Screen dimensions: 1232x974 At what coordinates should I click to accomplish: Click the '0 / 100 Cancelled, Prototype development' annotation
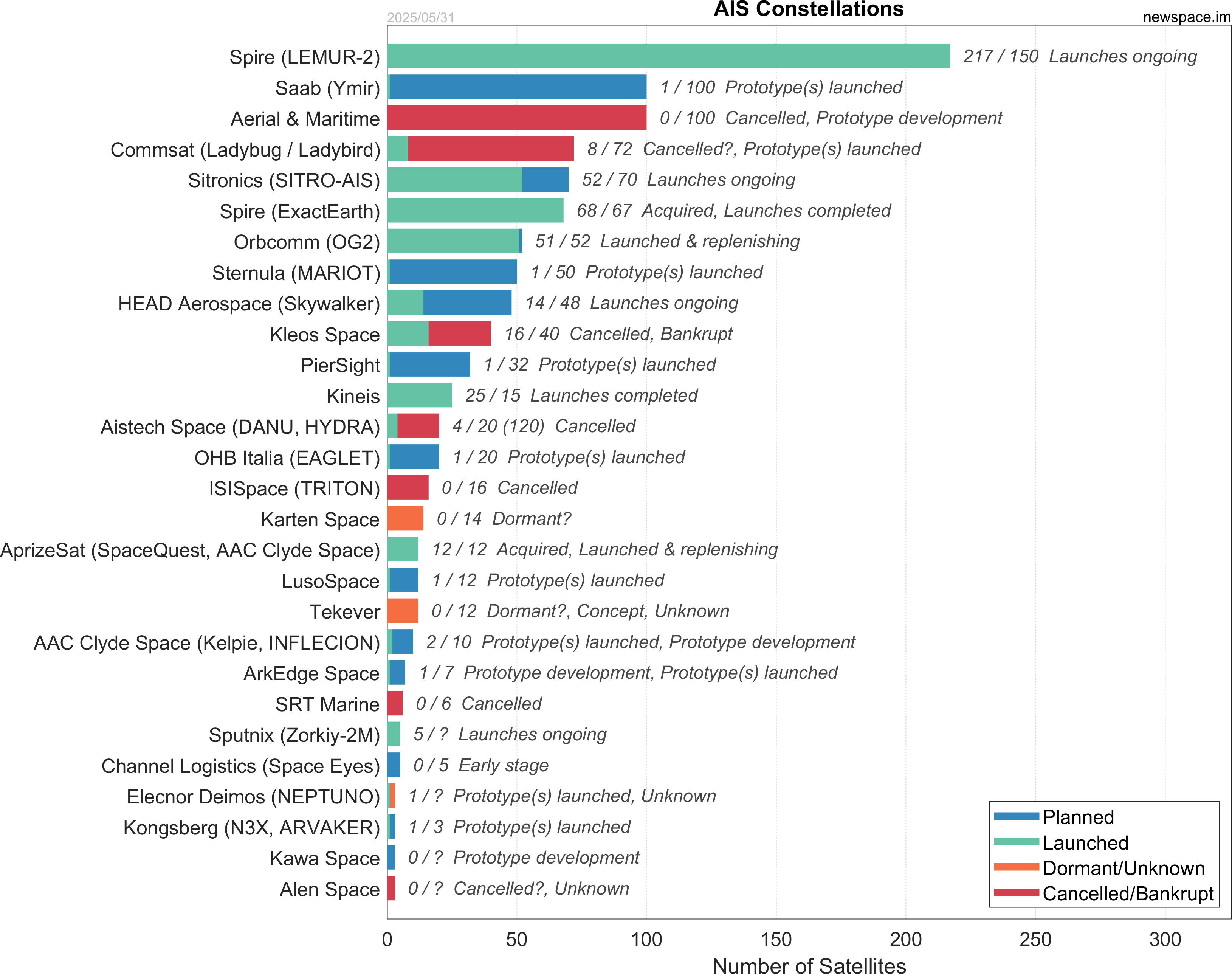831,118
